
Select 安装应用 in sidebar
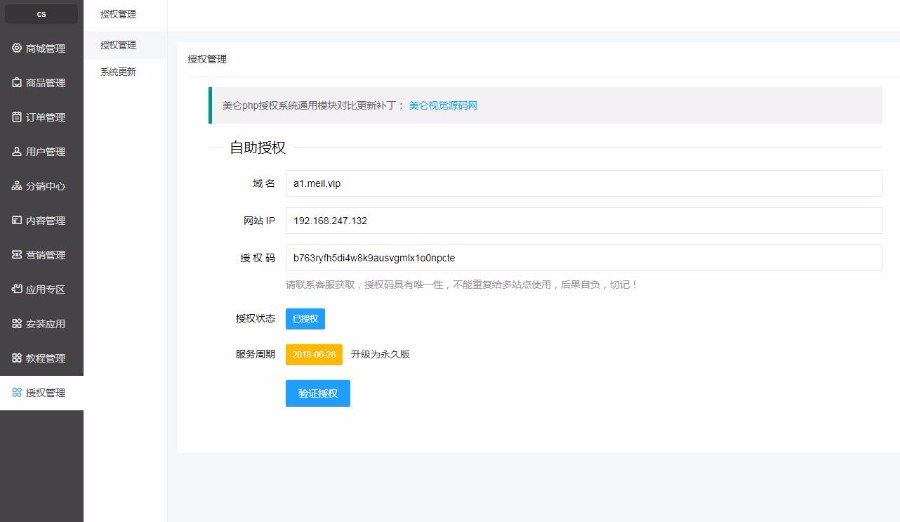[45, 324]
